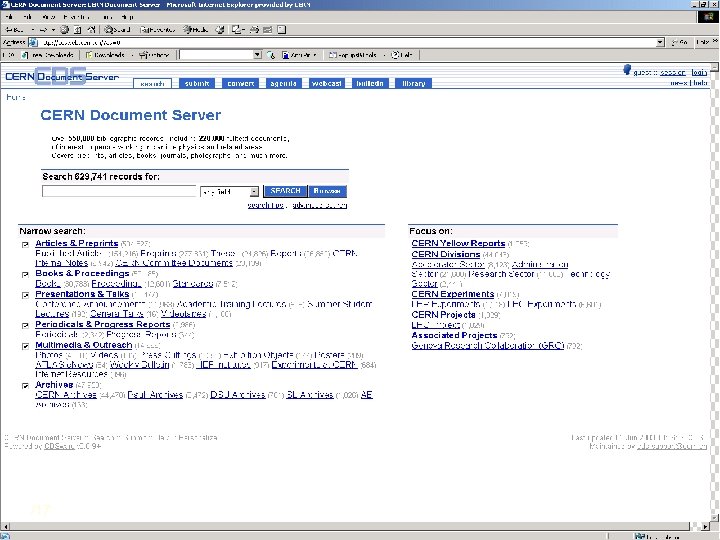720x540 pixels.
Task: Click the Downloads item in the links toolbar
Action: pyautogui.click(x=106, y=55)
